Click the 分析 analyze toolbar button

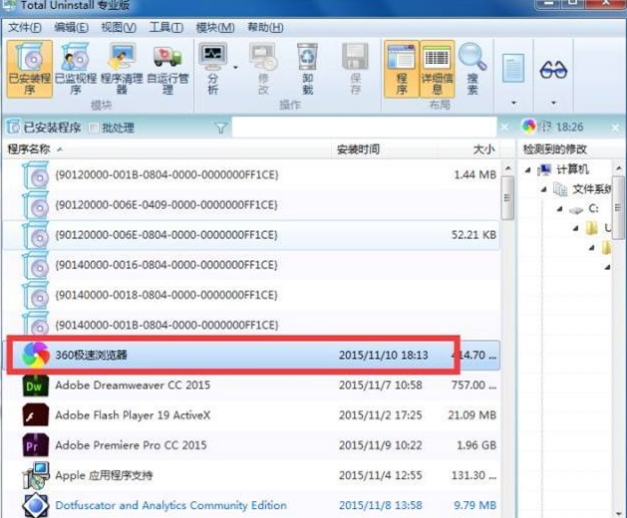point(213,69)
